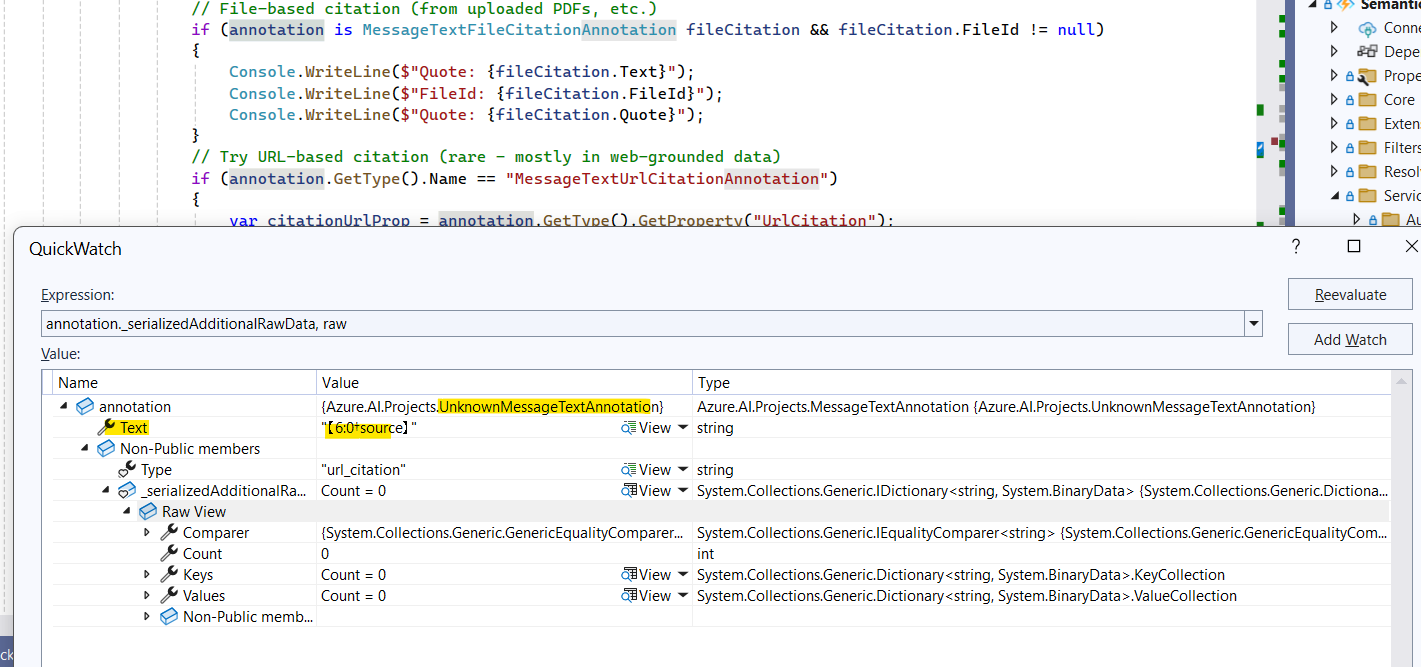Open the Expression history dropdown arrow
The width and height of the screenshot is (1421, 667).
[1253, 324]
